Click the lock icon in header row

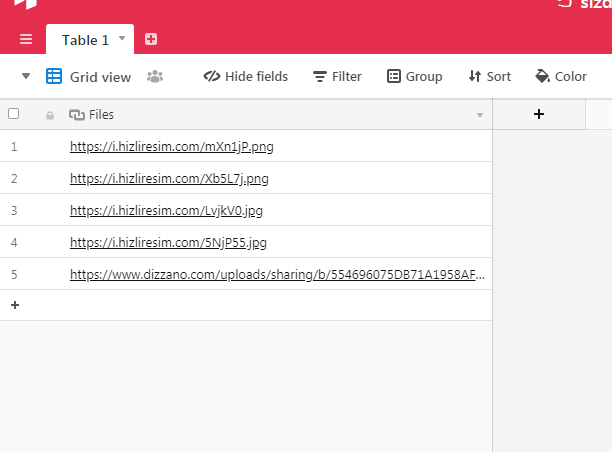pyautogui.click(x=50, y=115)
